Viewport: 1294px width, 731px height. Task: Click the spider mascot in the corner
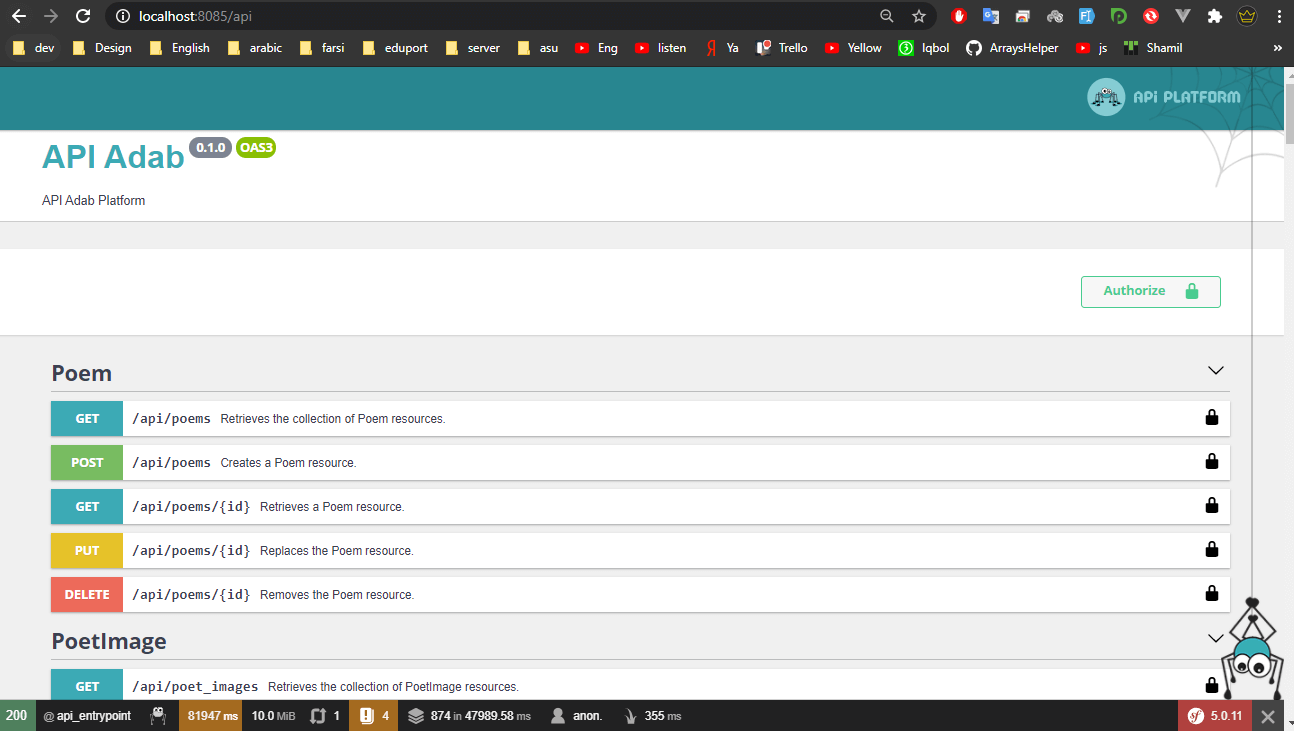pos(1252,650)
